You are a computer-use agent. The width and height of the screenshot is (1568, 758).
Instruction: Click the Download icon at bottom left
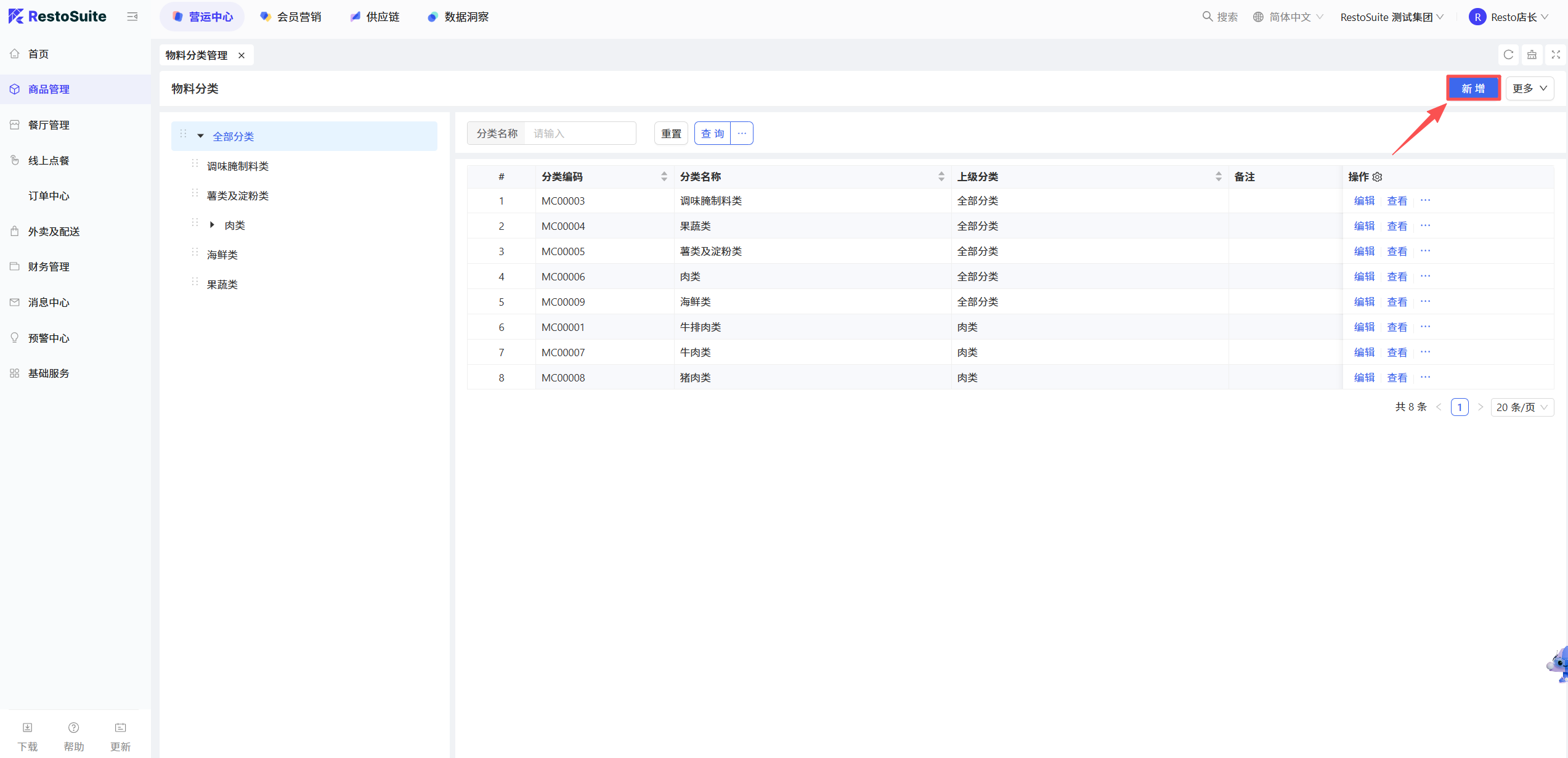(x=28, y=728)
